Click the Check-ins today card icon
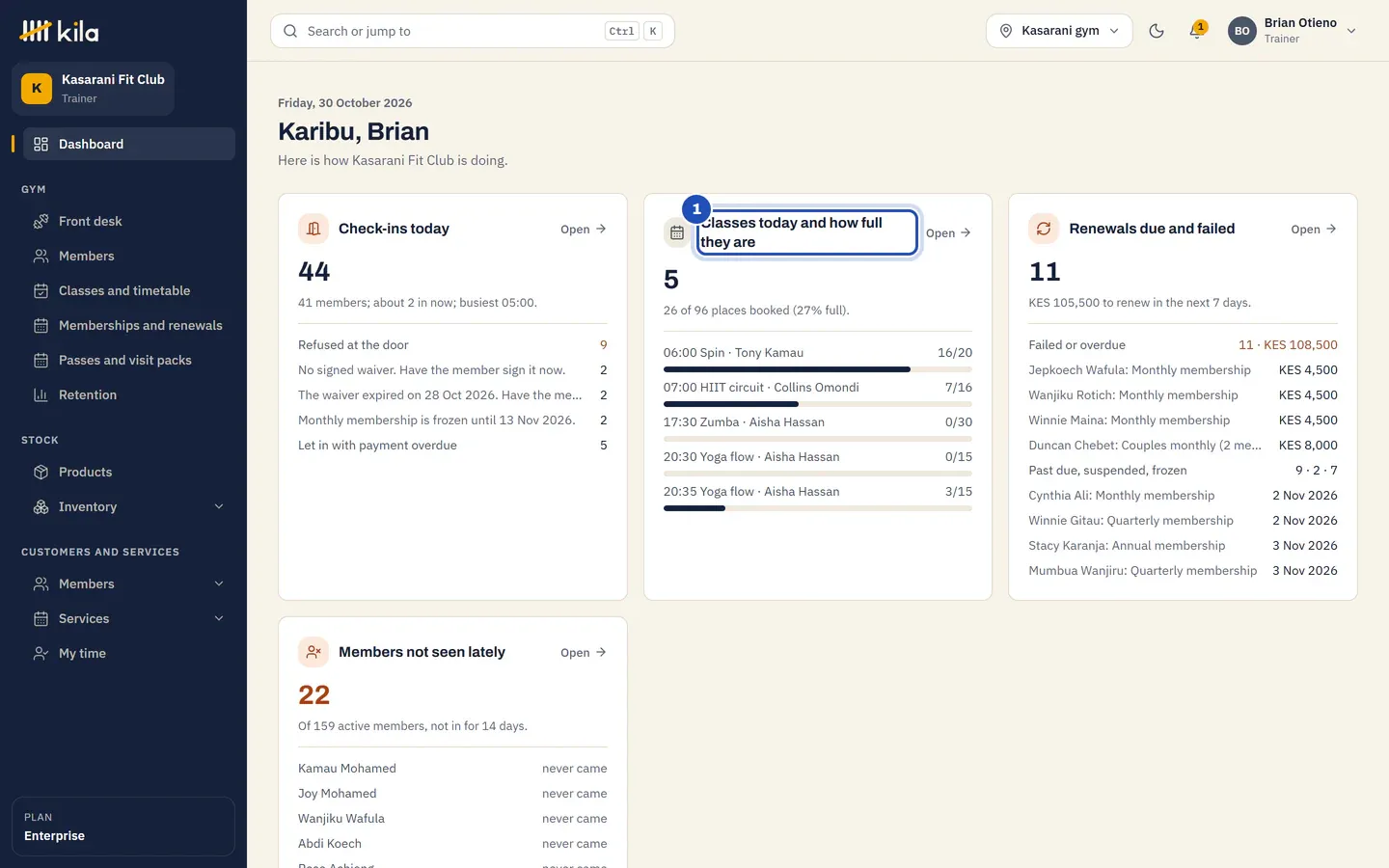 pyautogui.click(x=313, y=229)
